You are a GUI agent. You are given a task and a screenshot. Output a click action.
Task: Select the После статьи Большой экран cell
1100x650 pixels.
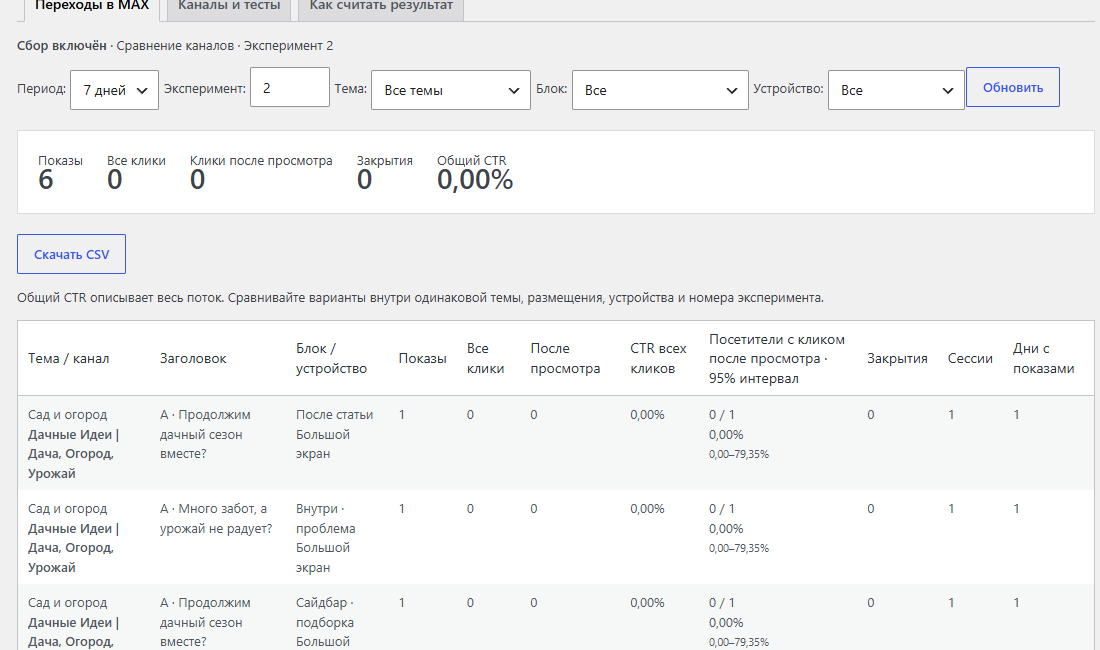click(335, 434)
